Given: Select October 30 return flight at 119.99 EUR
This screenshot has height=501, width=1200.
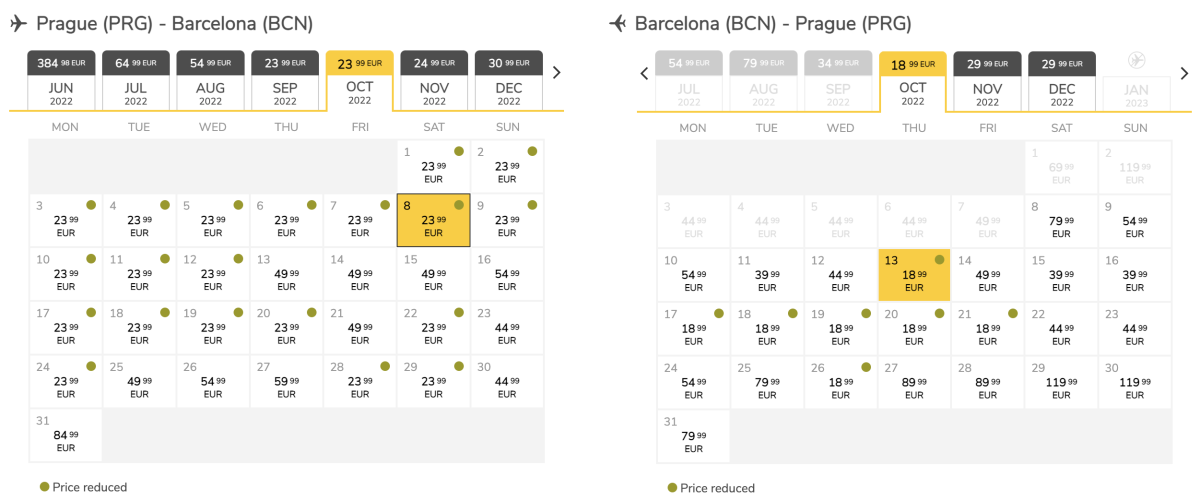Looking at the screenshot, I should click(x=1135, y=382).
